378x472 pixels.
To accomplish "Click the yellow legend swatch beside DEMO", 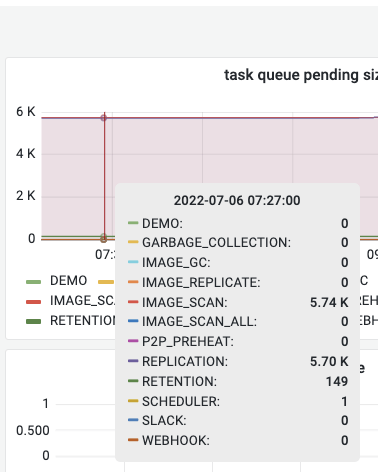I will (106, 282).
